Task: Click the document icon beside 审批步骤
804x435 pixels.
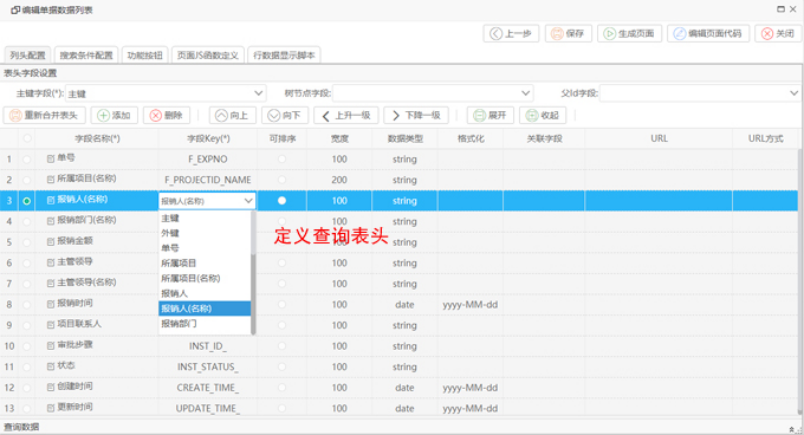Action: tap(51, 346)
